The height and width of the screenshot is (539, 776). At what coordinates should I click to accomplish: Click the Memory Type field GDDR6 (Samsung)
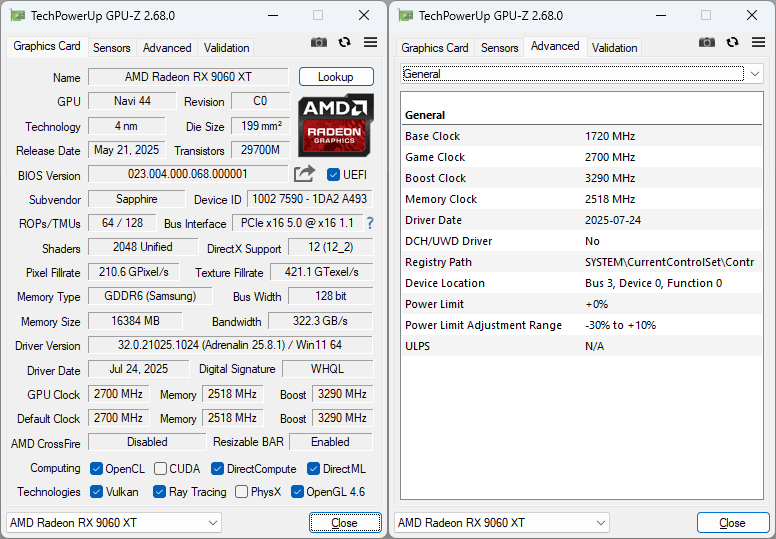tap(150, 296)
